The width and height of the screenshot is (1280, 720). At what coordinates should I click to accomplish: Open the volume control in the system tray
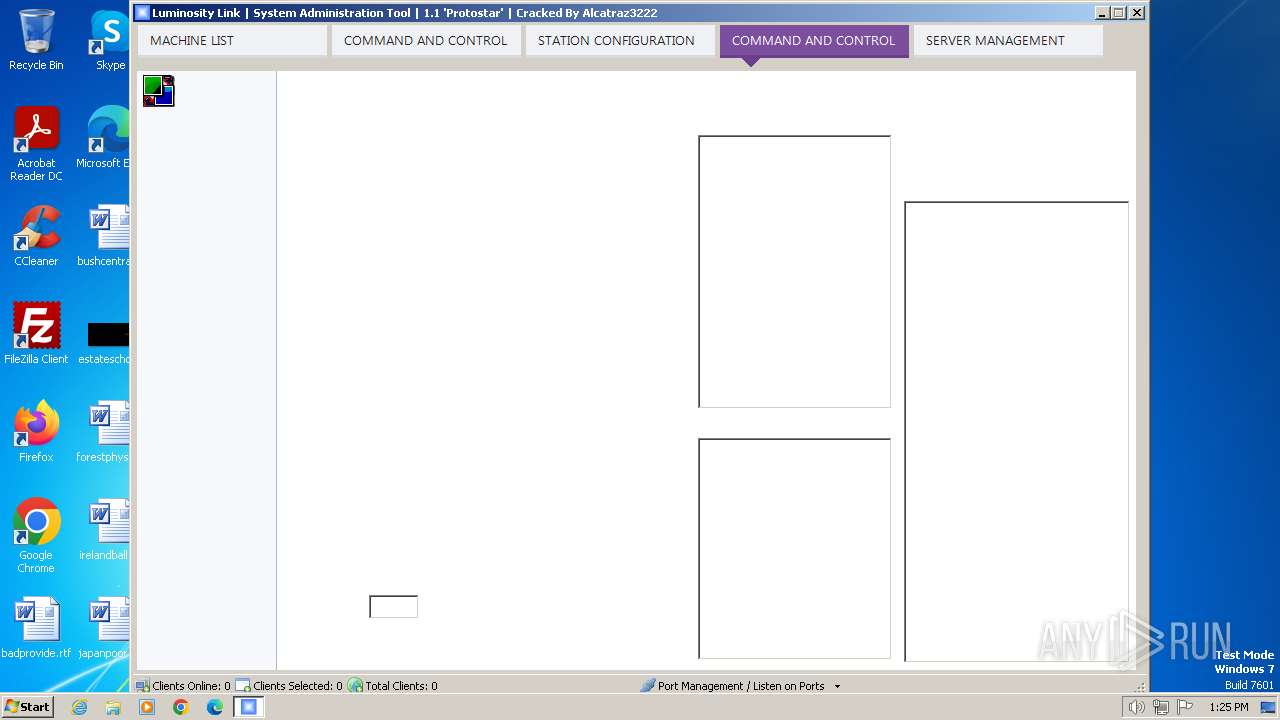[1136, 707]
